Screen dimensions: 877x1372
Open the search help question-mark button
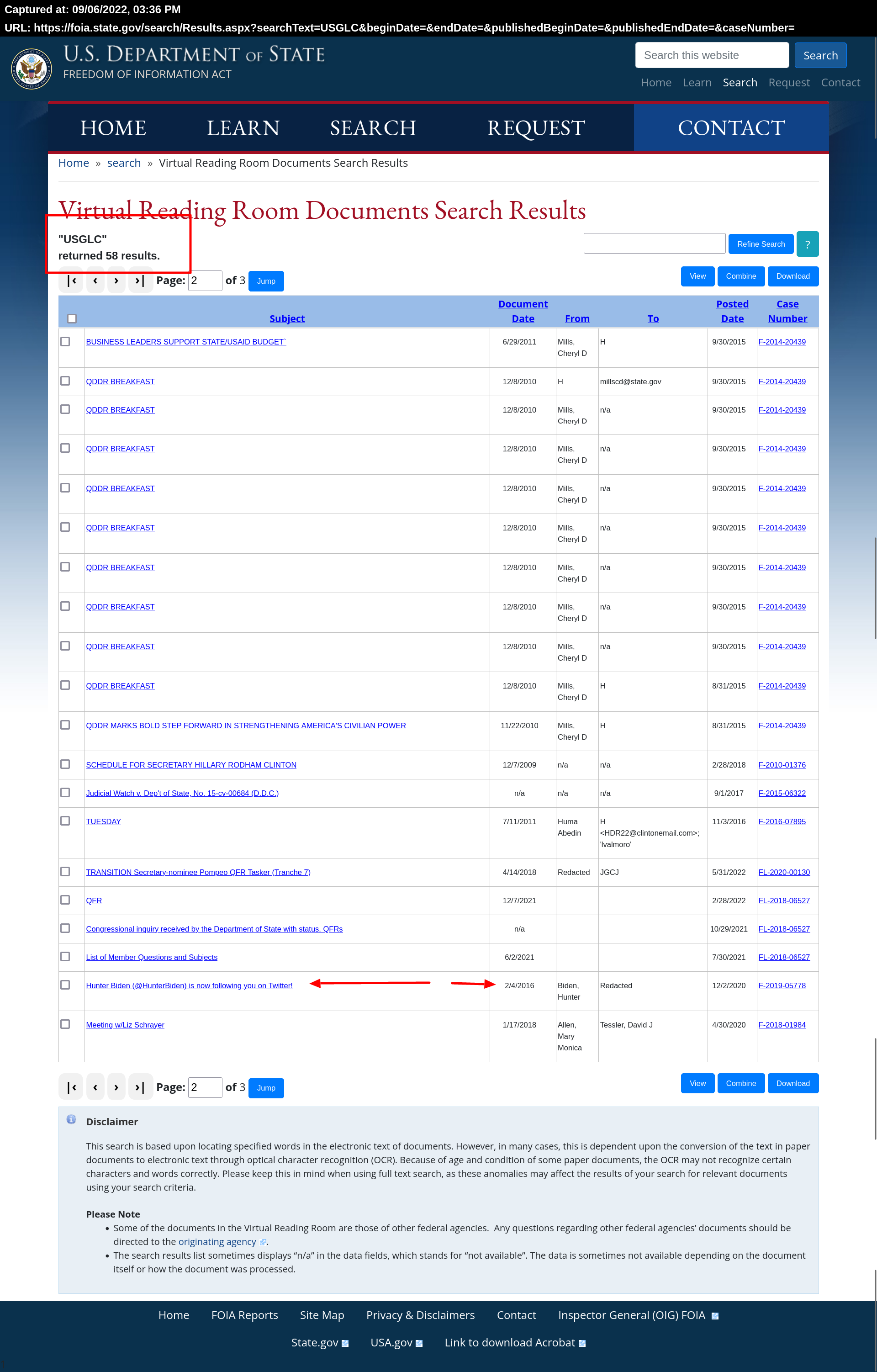(807, 244)
